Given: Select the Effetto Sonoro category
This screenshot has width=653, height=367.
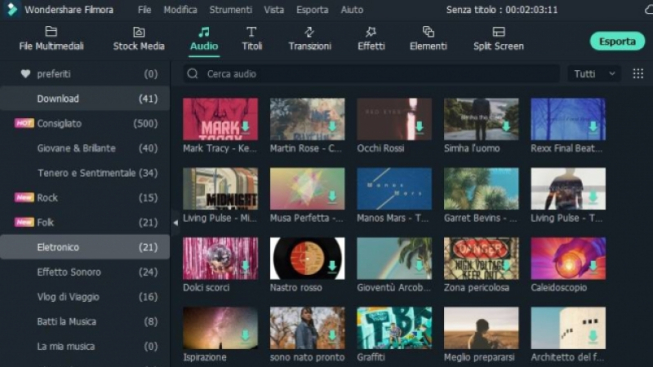Looking at the screenshot, I should tap(85, 272).
